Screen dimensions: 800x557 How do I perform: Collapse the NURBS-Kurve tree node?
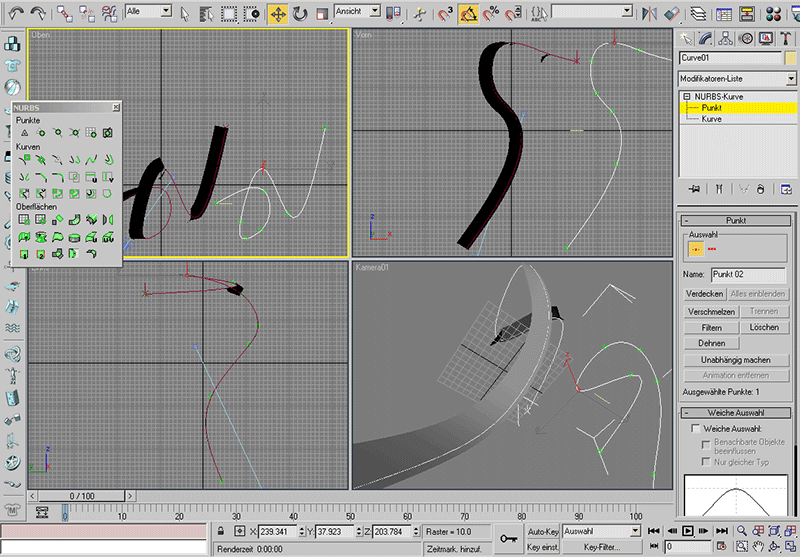click(x=687, y=96)
